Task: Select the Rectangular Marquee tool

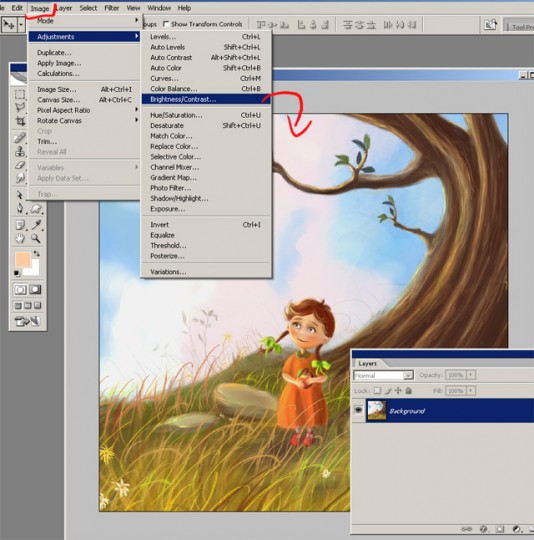Action: click(x=20, y=94)
